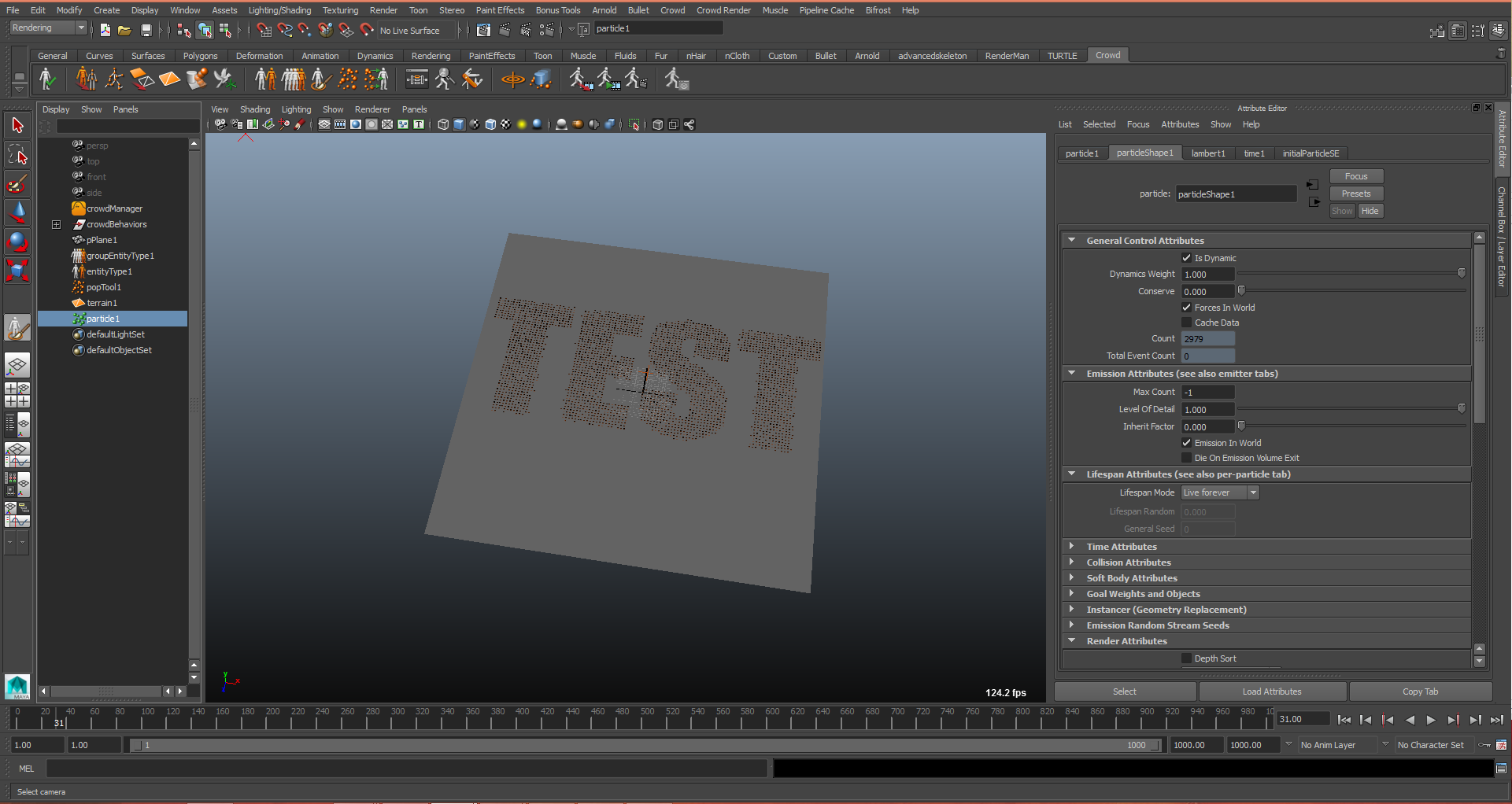The image size is (1512, 804).
Task: Open the Lifespan Mode dropdown
Action: (x=1220, y=492)
